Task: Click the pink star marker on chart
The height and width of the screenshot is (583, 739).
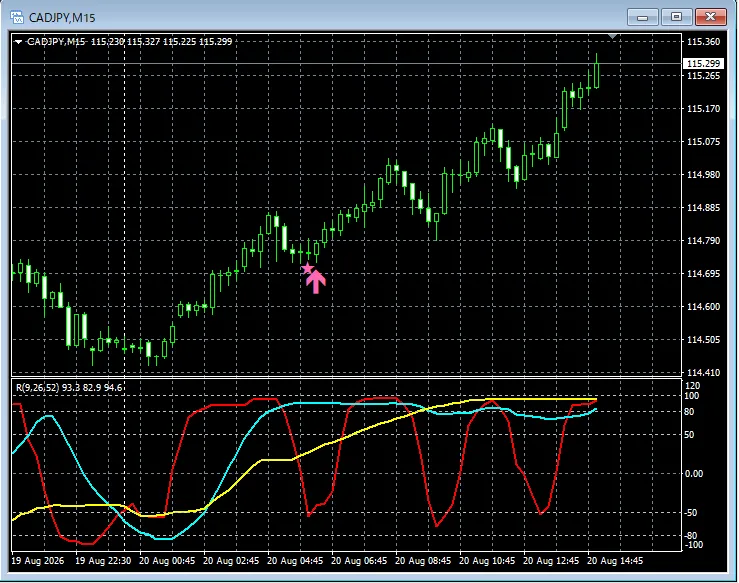Action: (307, 269)
